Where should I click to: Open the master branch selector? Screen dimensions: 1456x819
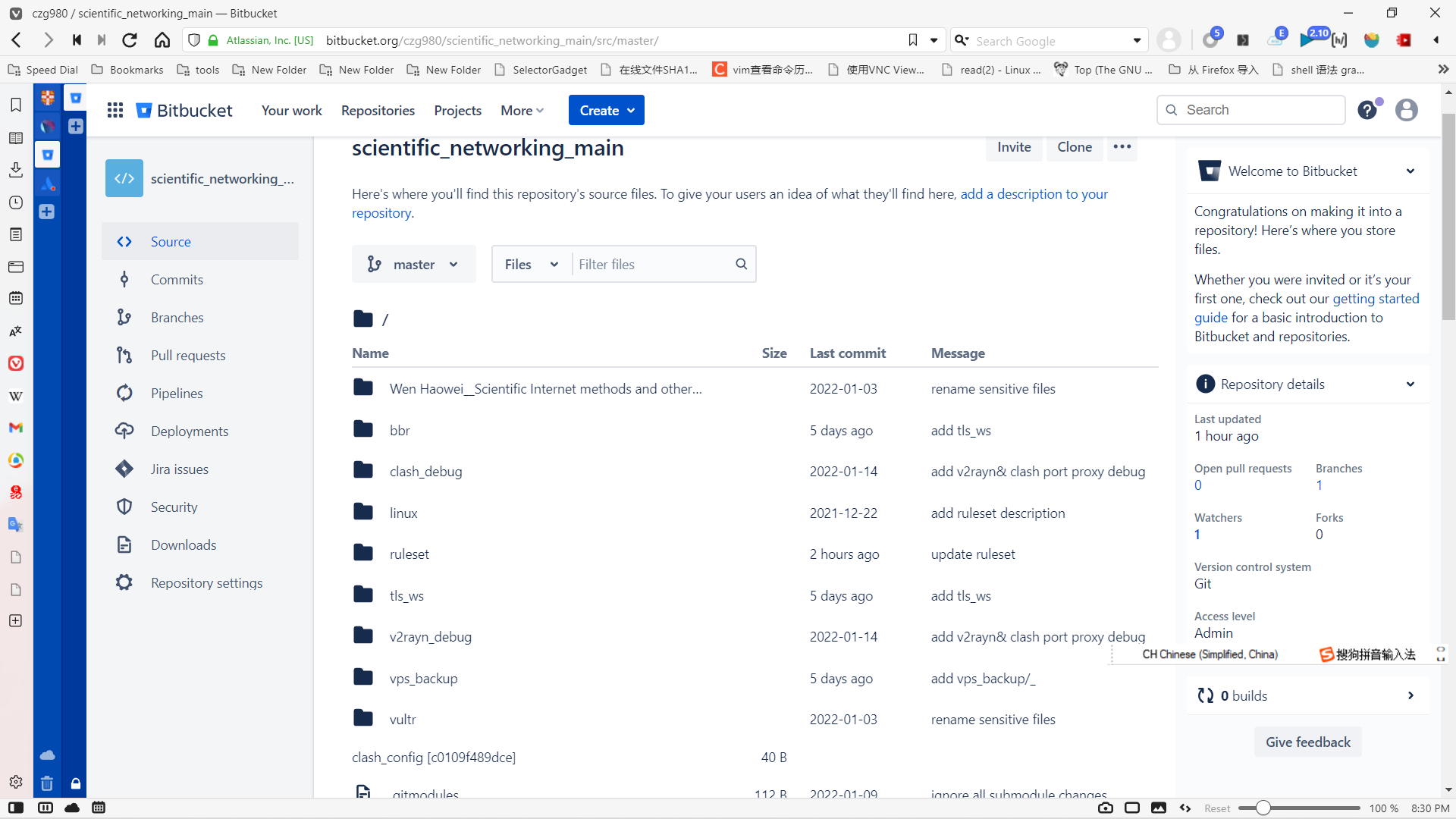point(413,264)
